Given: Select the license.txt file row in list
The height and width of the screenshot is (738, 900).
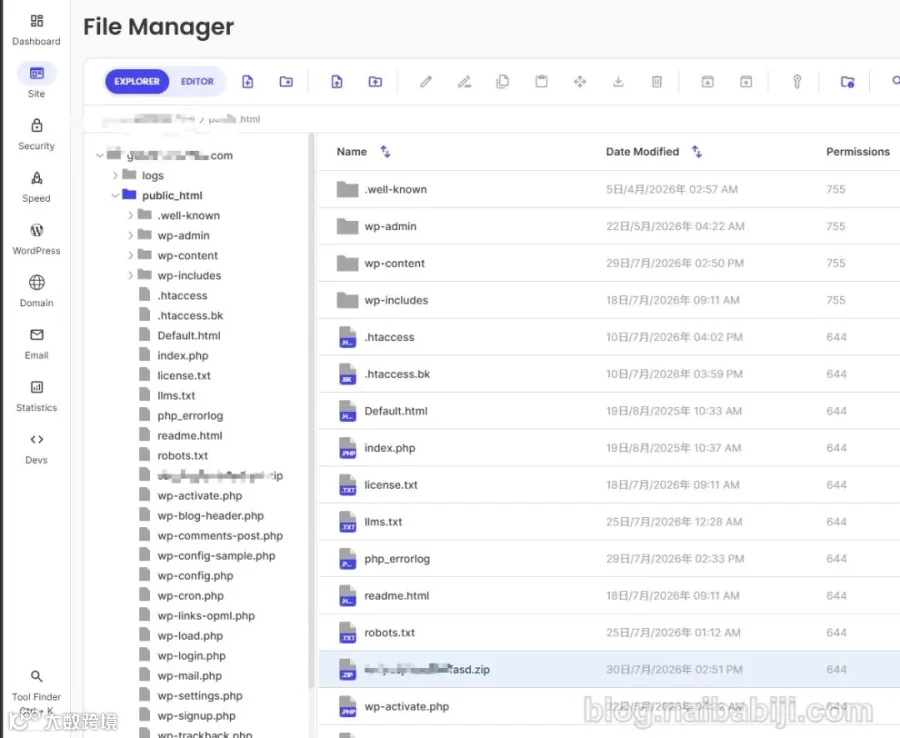Looking at the screenshot, I should click(609, 485).
